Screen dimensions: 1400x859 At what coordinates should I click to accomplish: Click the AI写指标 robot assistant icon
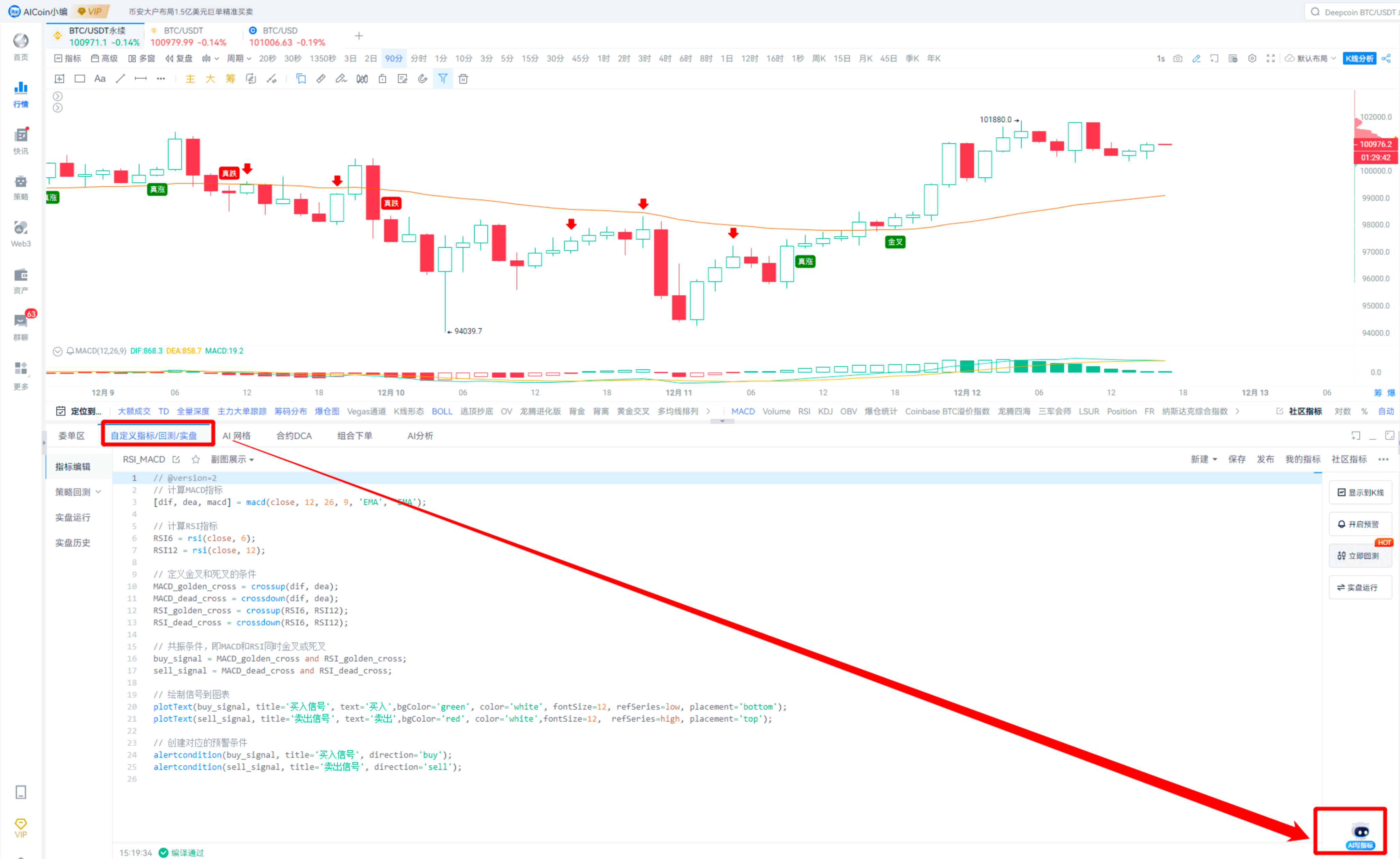pyautogui.click(x=1360, y=836)
